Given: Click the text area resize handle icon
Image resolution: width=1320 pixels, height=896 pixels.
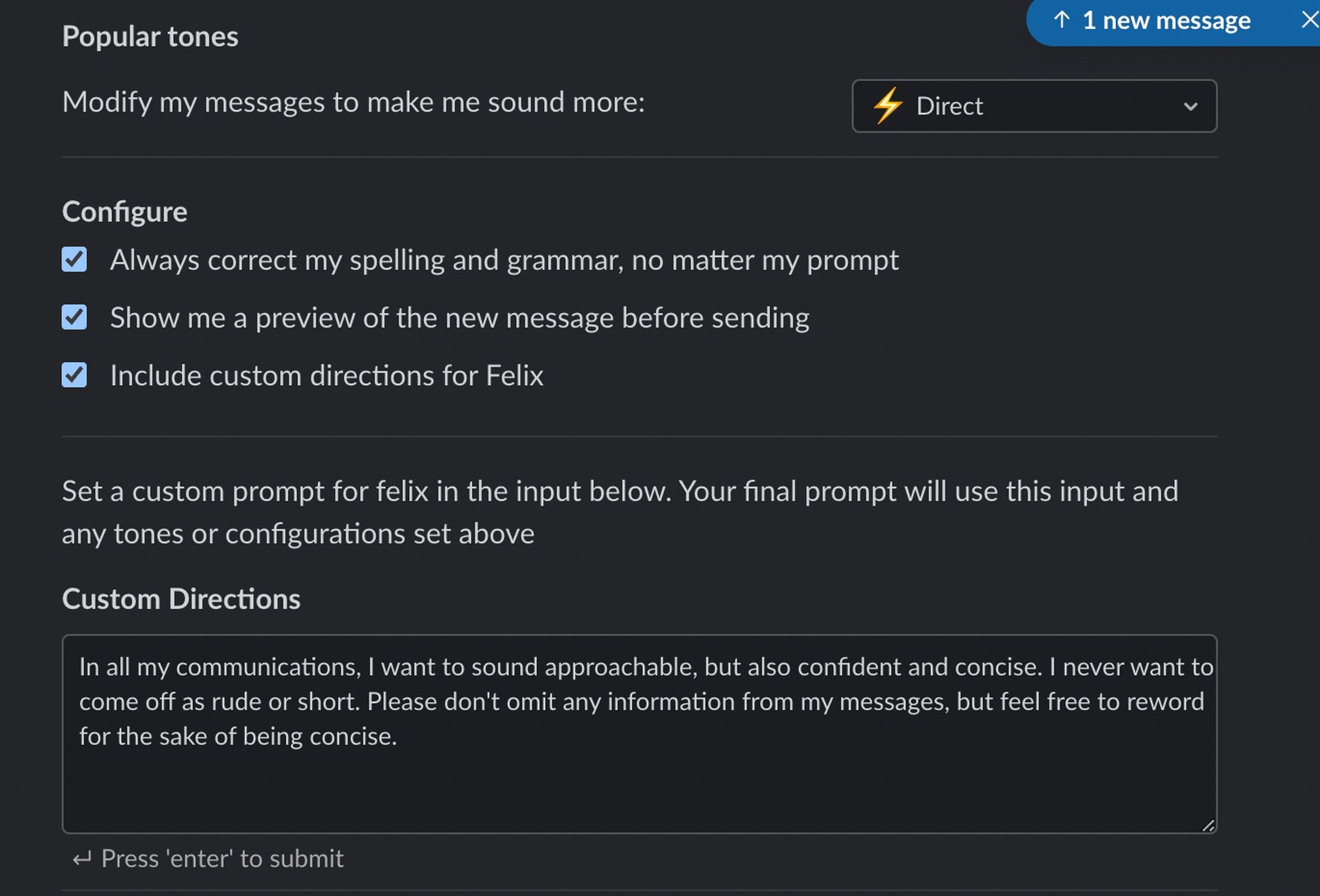Looking at the screenshot, I should point(1208,826).
